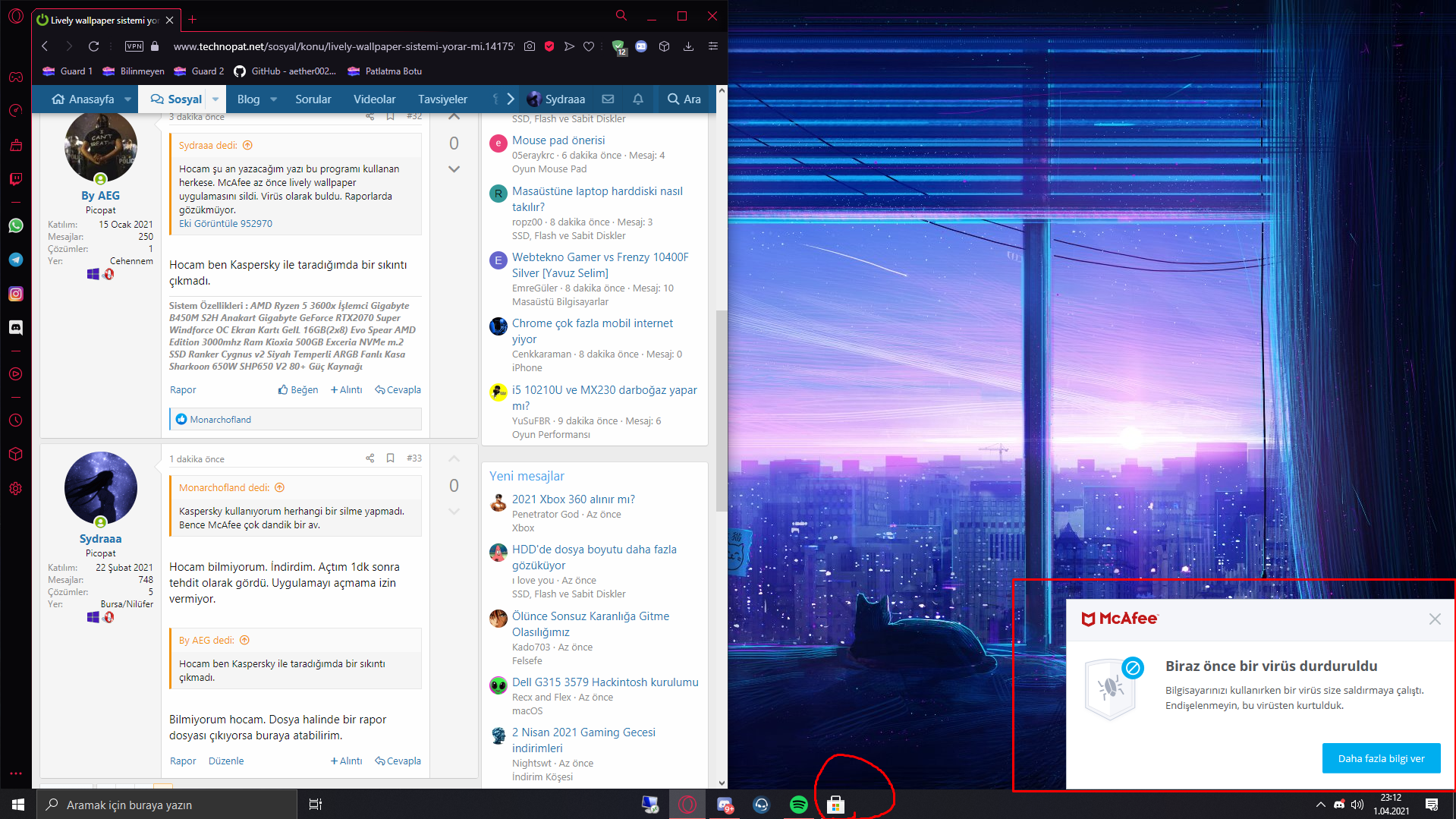
Task: Open Sorular navigation item
Action: coord(313,99)
